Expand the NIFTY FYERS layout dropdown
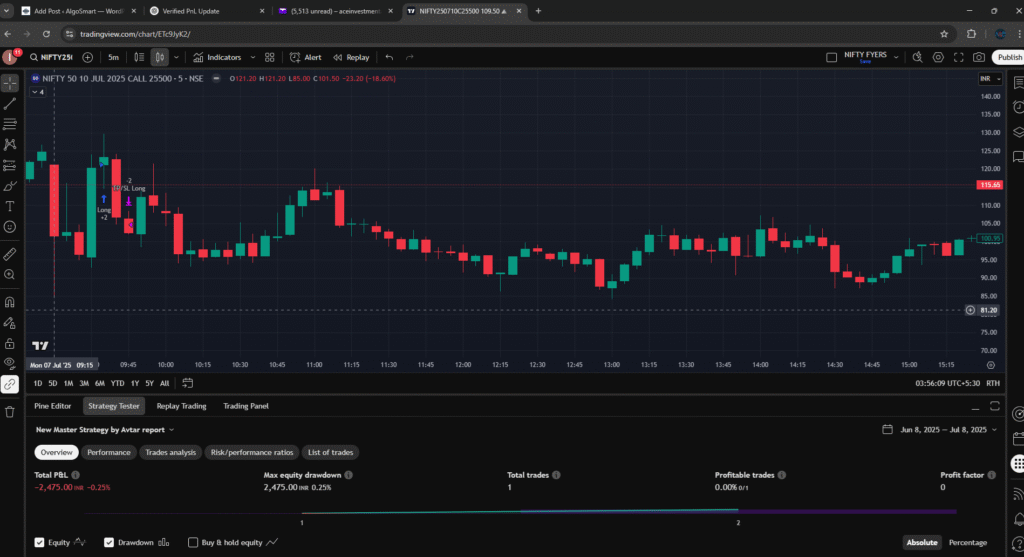The image size is (1024, 557). pyautogui.click(x=896, y=57)
